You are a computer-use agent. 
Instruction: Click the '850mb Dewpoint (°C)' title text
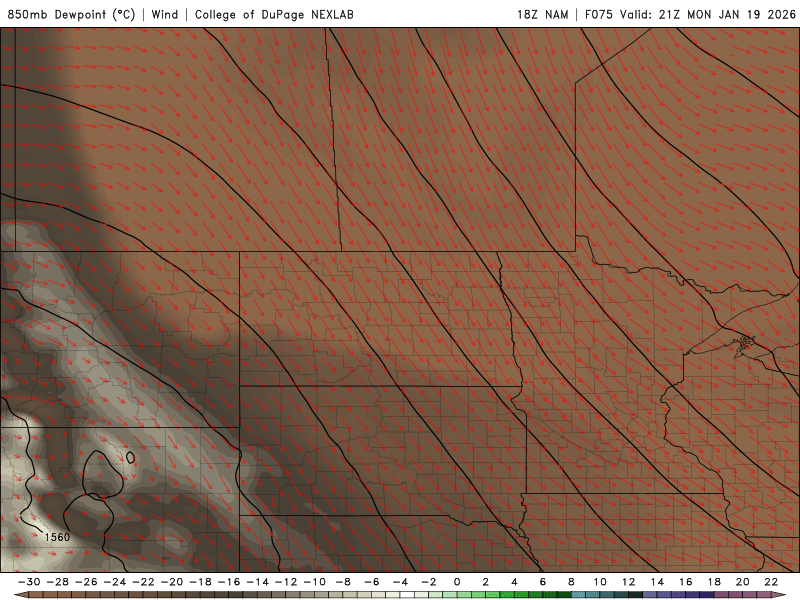pyautogui.click(x=71, y=14)
